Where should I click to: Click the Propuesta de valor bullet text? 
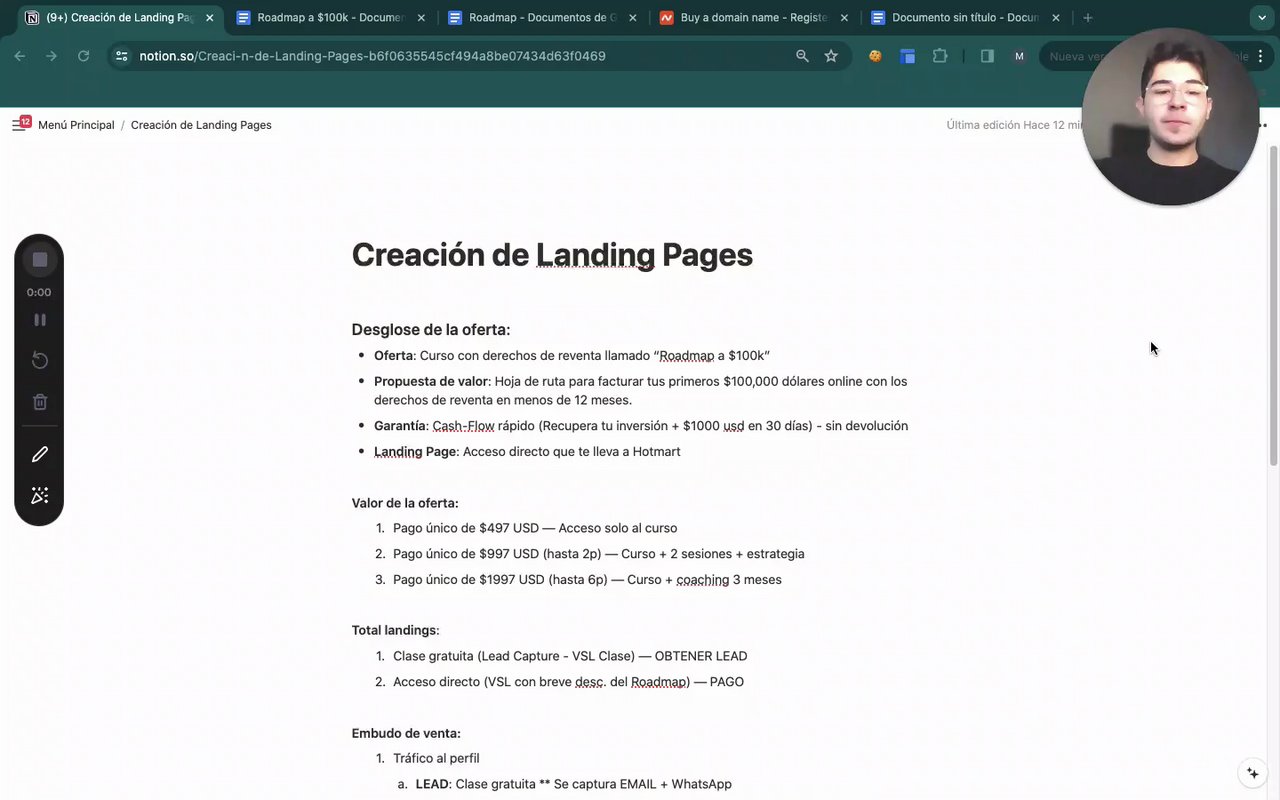tap(641, 391)
